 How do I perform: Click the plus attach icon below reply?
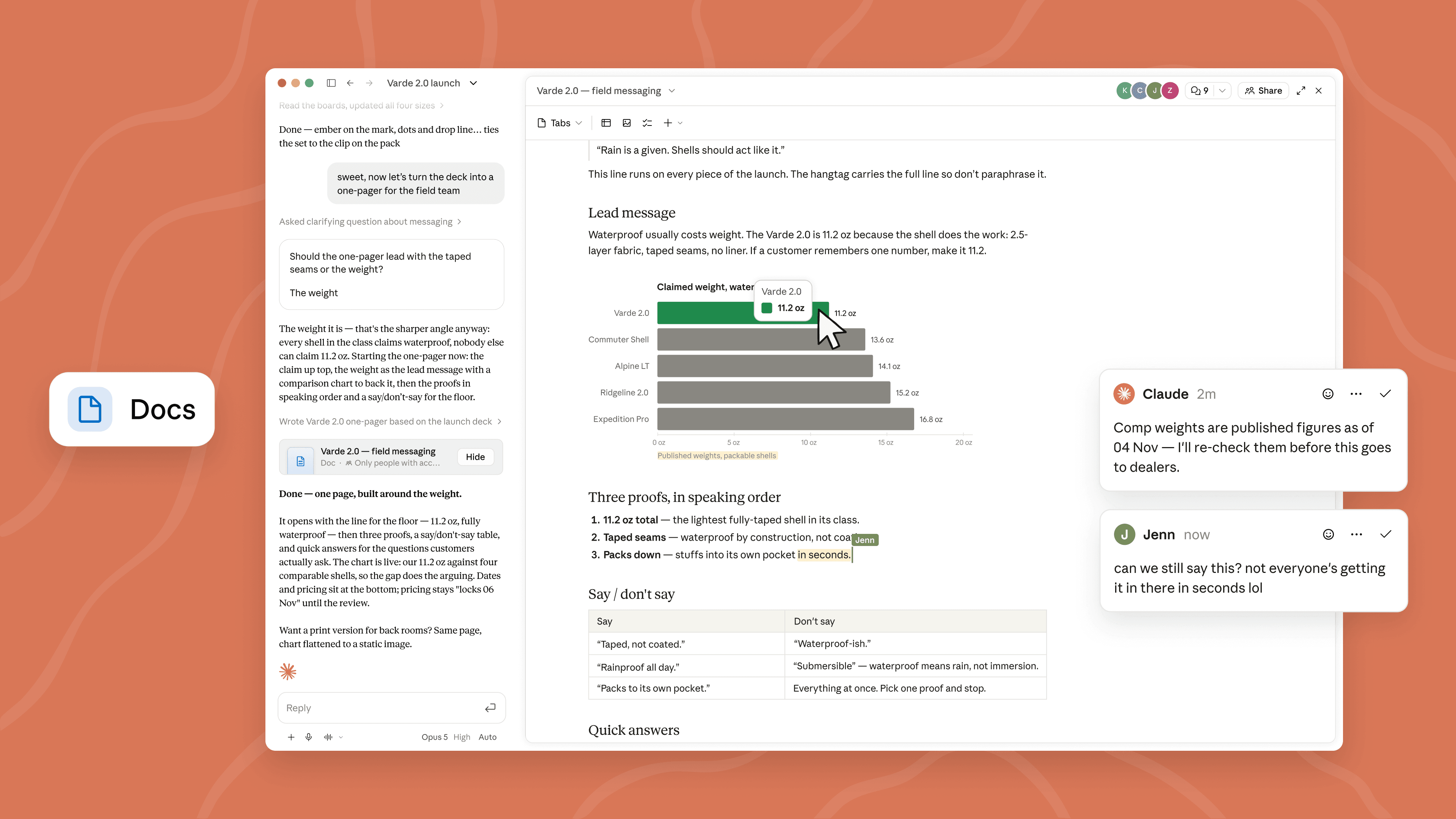pos(291,737)
